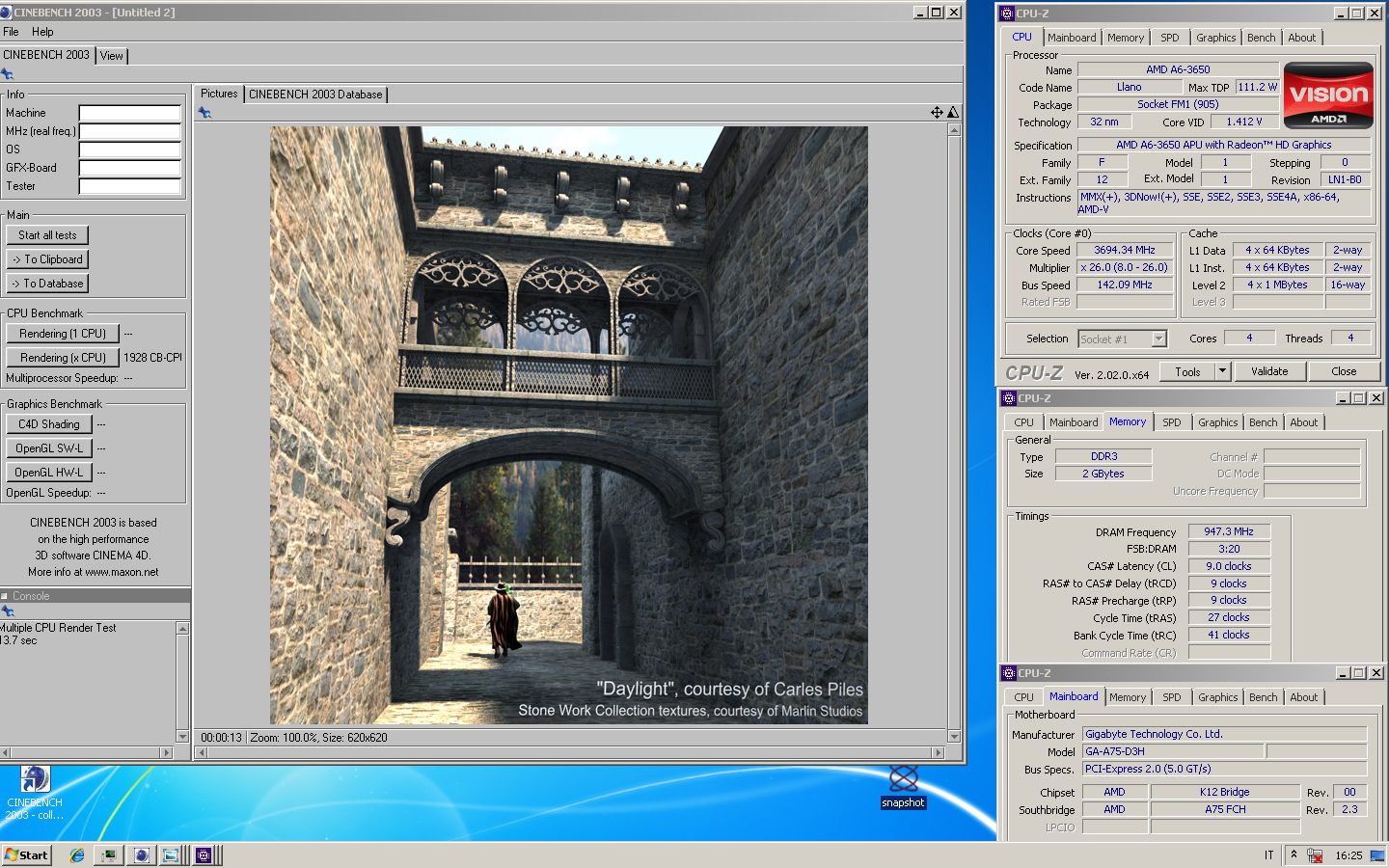The height and width of the screenshot is (868, 1389).
Task: Click the Internet Explorer taskbar icon
Action: point(77,855)
